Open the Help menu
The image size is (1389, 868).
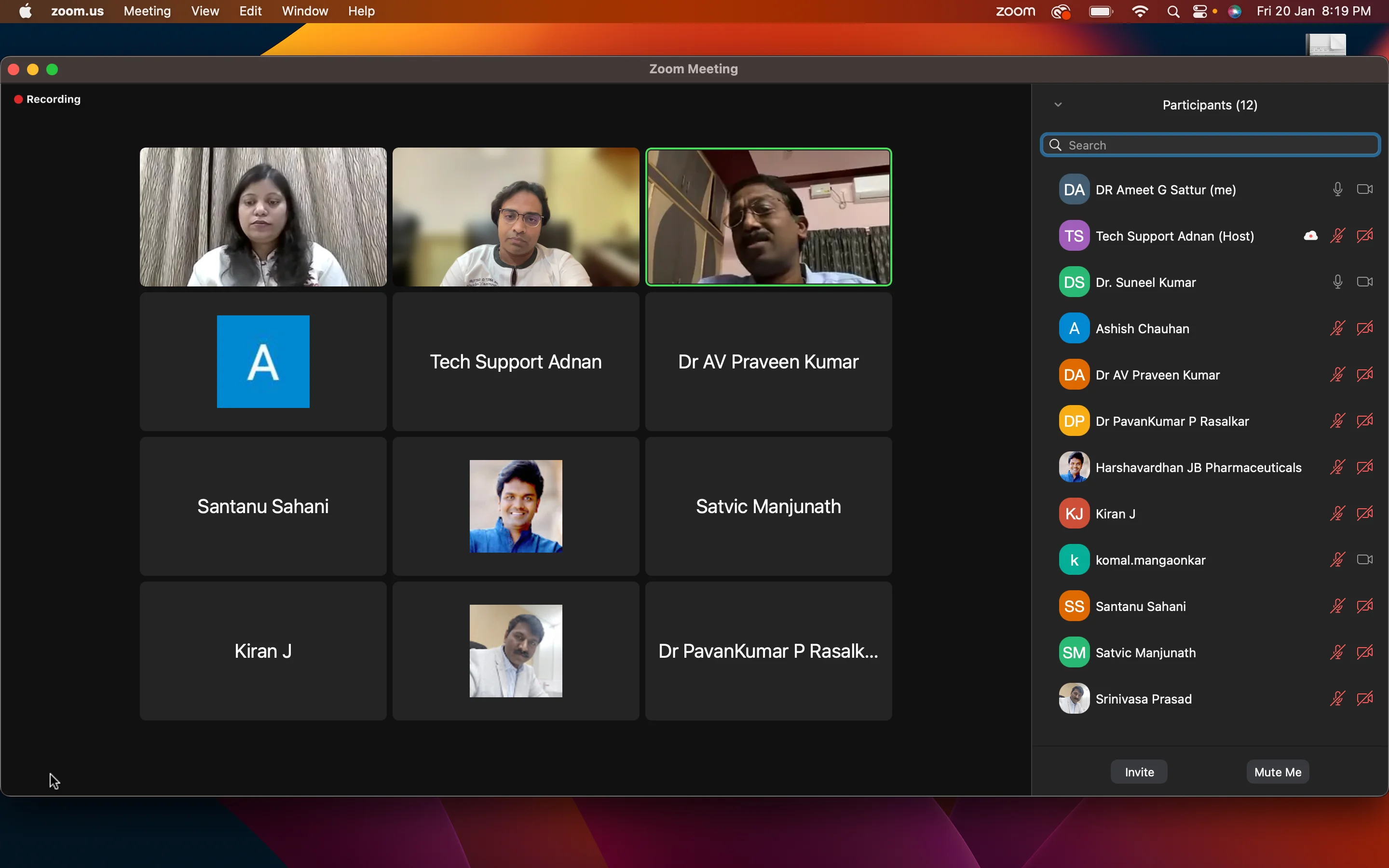(x=361, y=11)
